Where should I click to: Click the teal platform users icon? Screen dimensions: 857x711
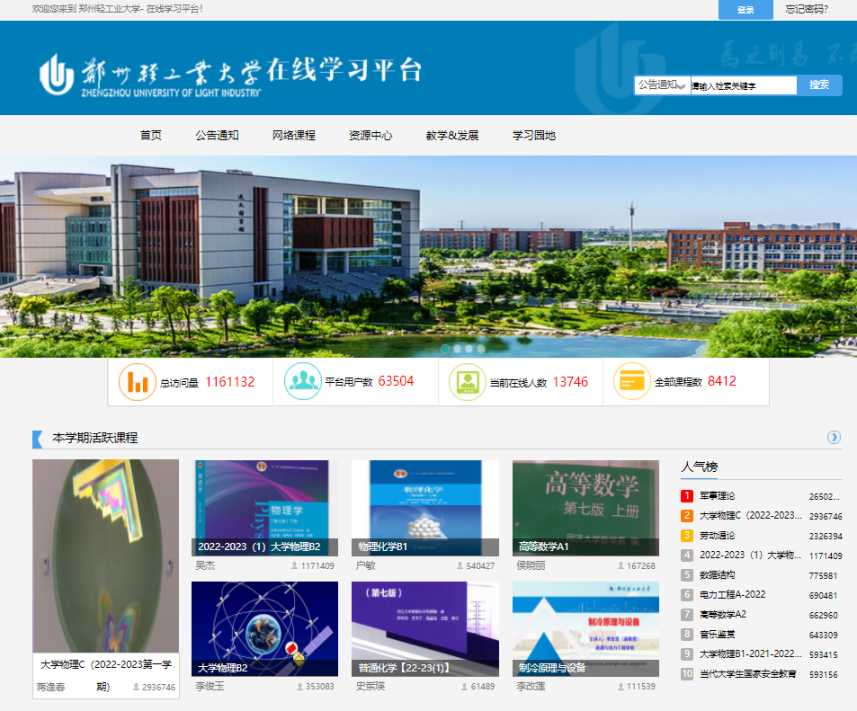[302, 382]
